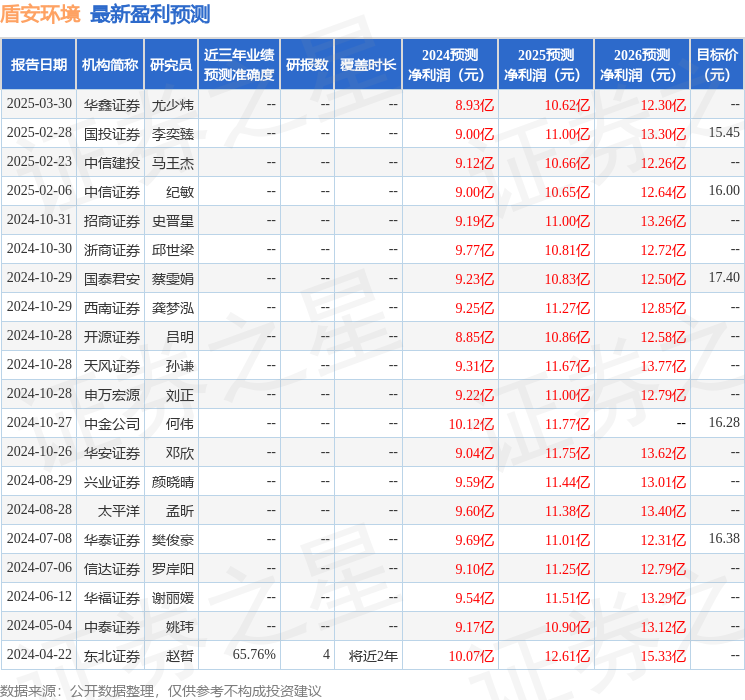745x700 pixels.
Task: Click the 研报数 column header
Action: pyautogui.click(x=307, y=64)
